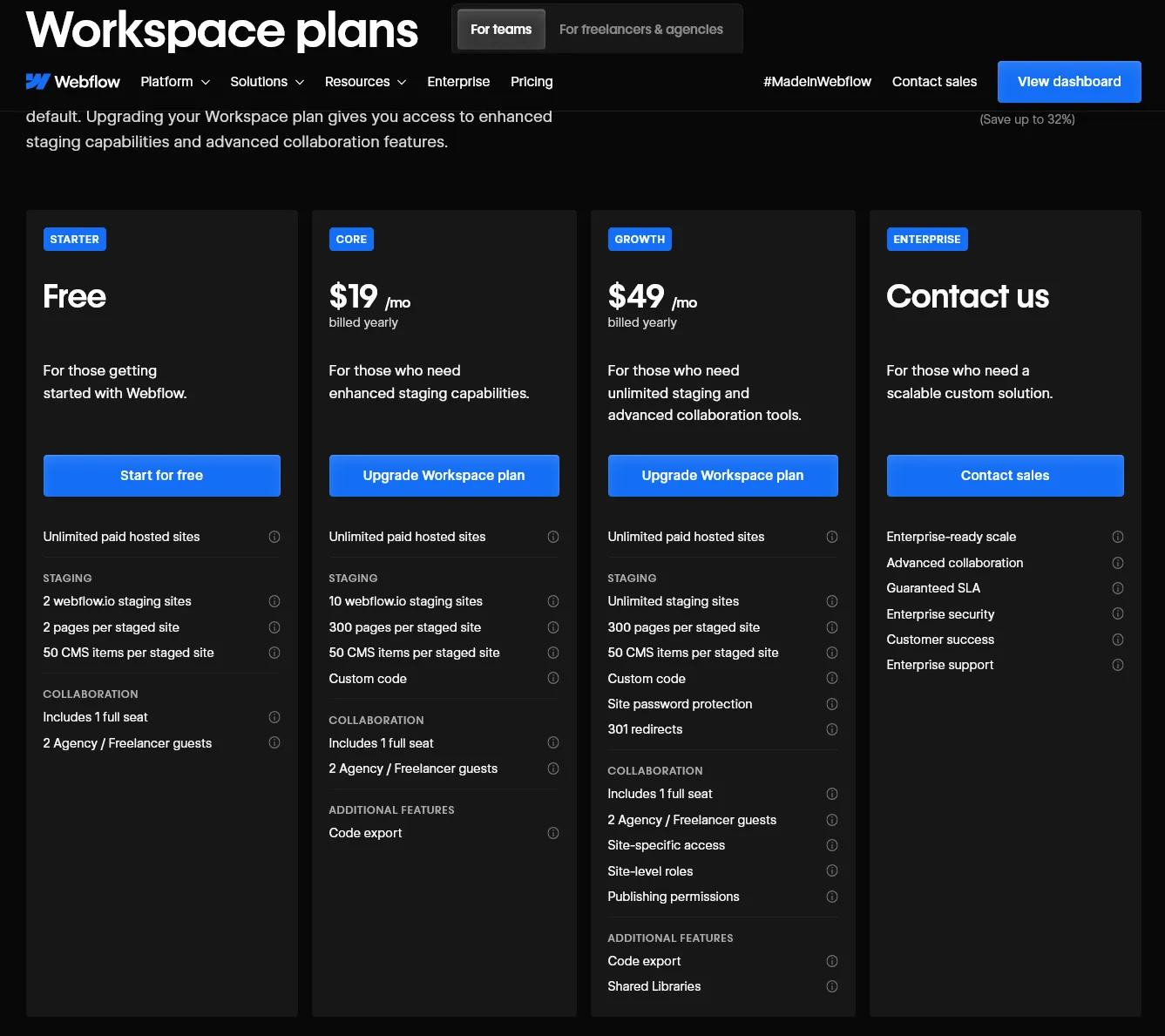
Task: Open info icon for Guaranteed SLA
Action: point(1118,588)
